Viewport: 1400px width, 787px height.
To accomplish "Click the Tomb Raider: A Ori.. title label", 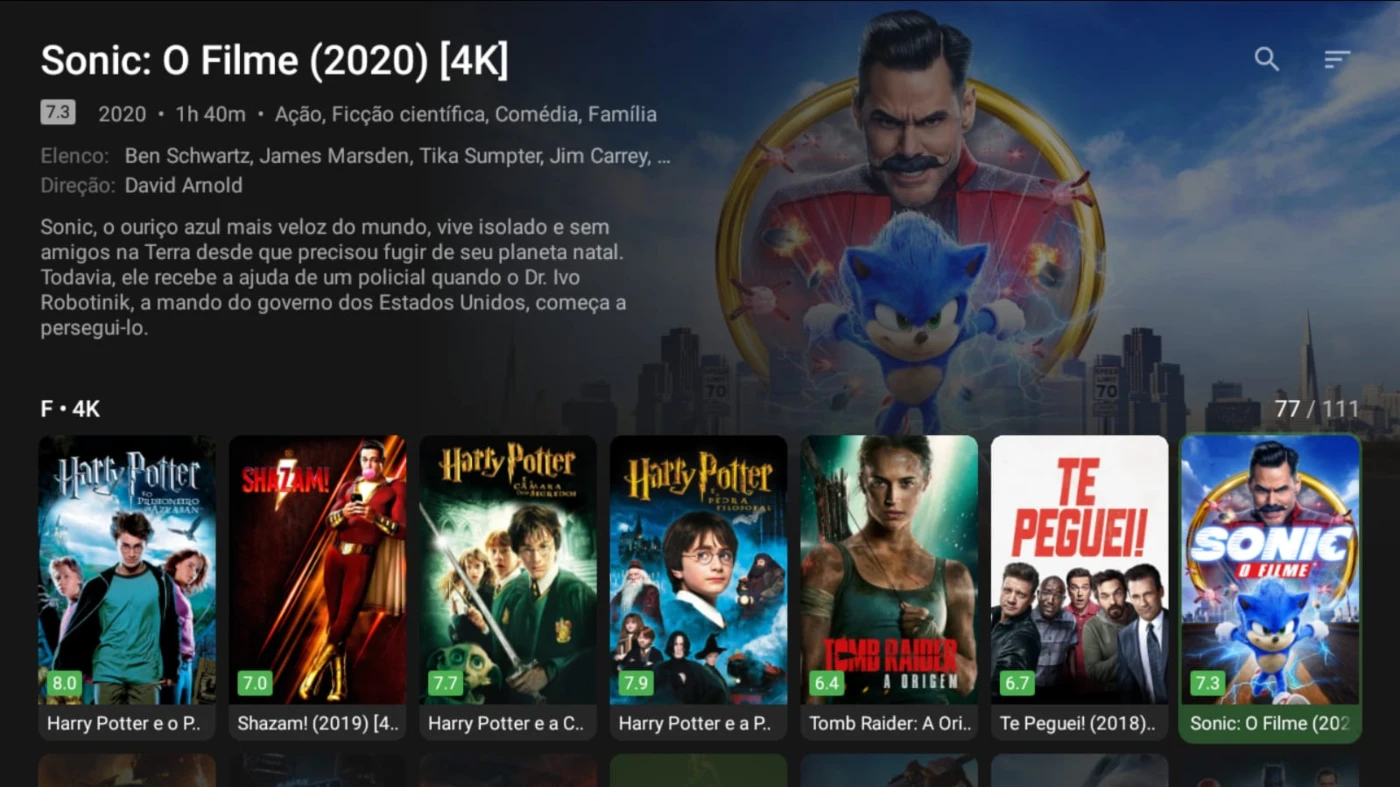I will [889, 723].
